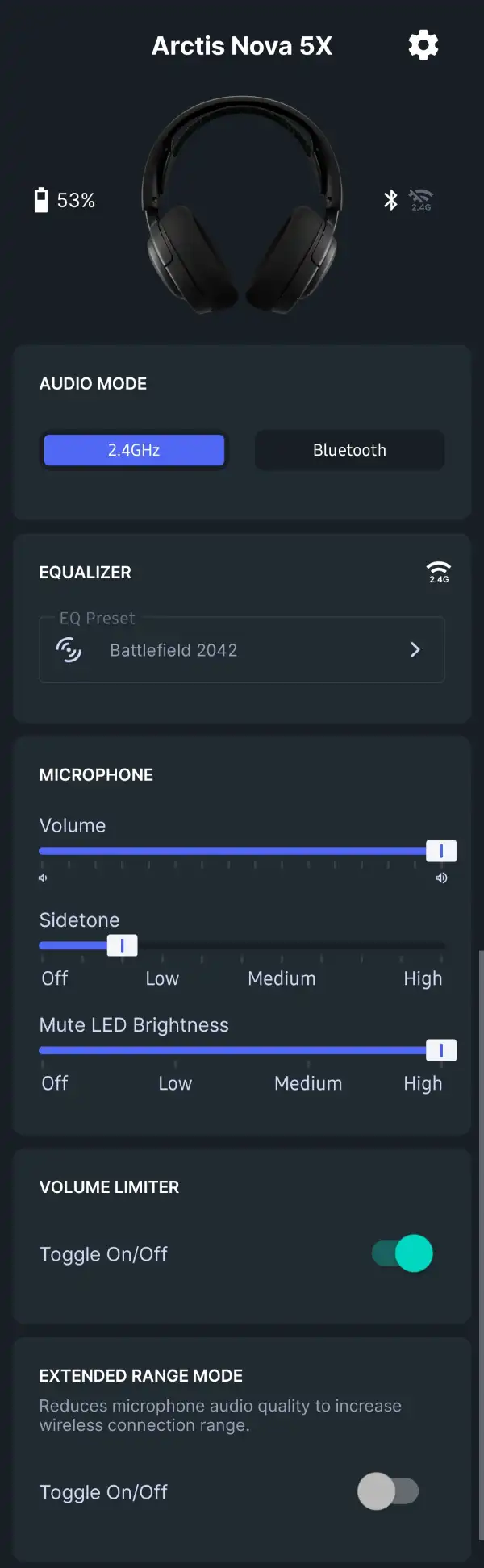This screenshot has height=1568, width=484.
Task: Click the 2.4G wireless status icon beside Bluetooth
Action: pyautogui.click(x=421, y=199)
